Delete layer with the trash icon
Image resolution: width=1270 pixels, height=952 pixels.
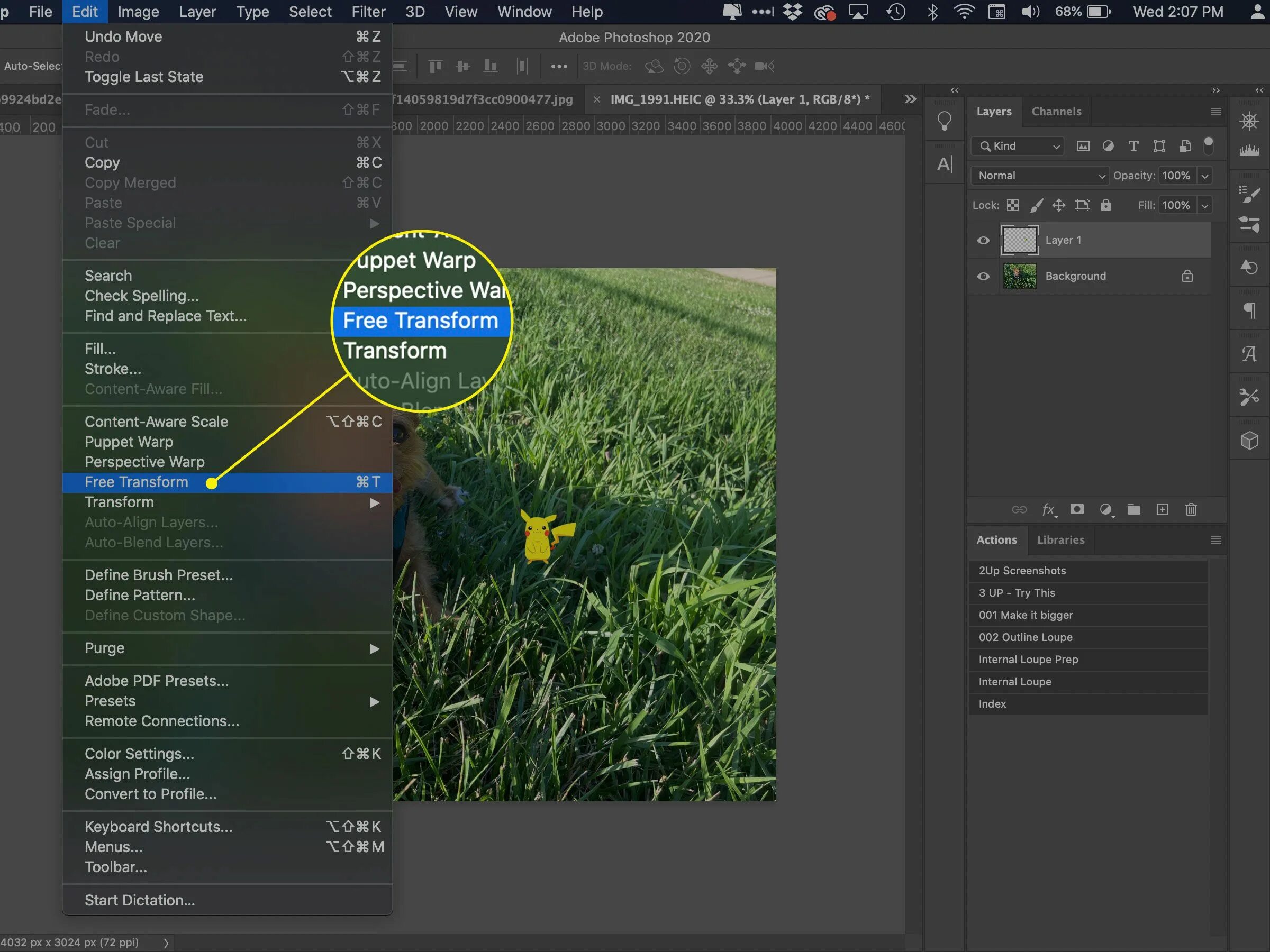pyautogui.click(x=1191, y=509)
